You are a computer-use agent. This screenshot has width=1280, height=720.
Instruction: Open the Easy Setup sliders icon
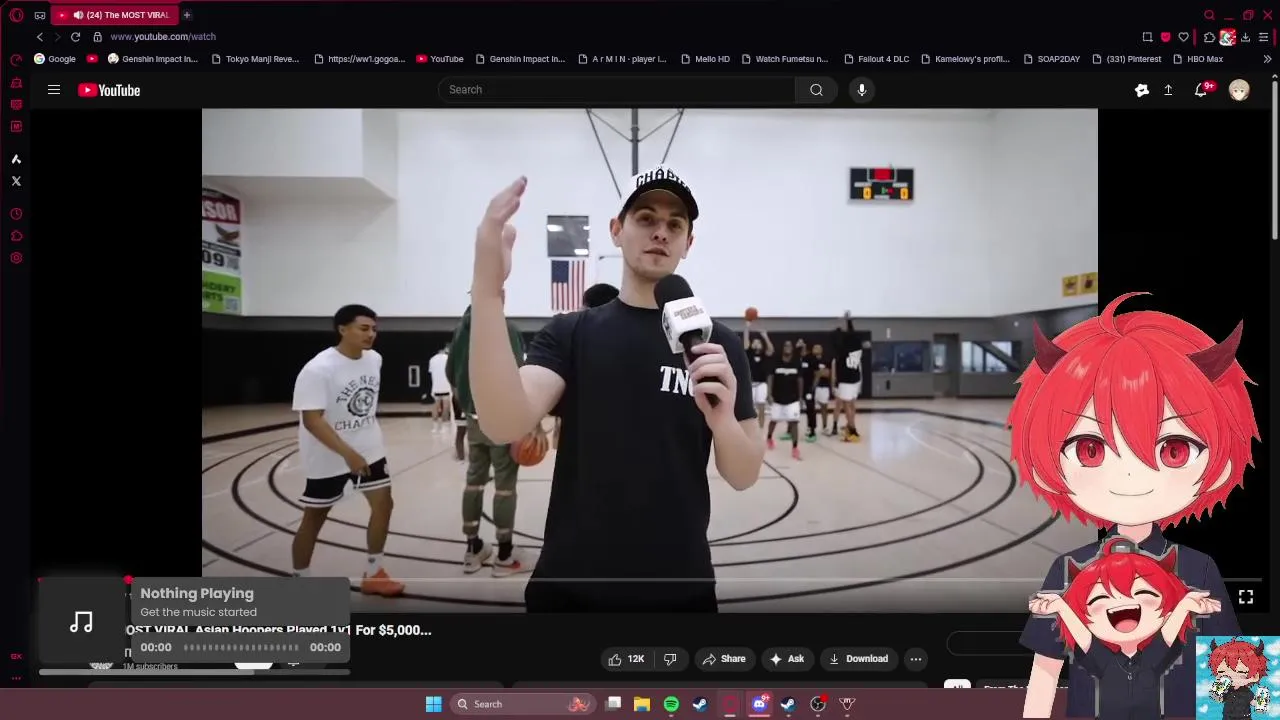coord(1264,37)
